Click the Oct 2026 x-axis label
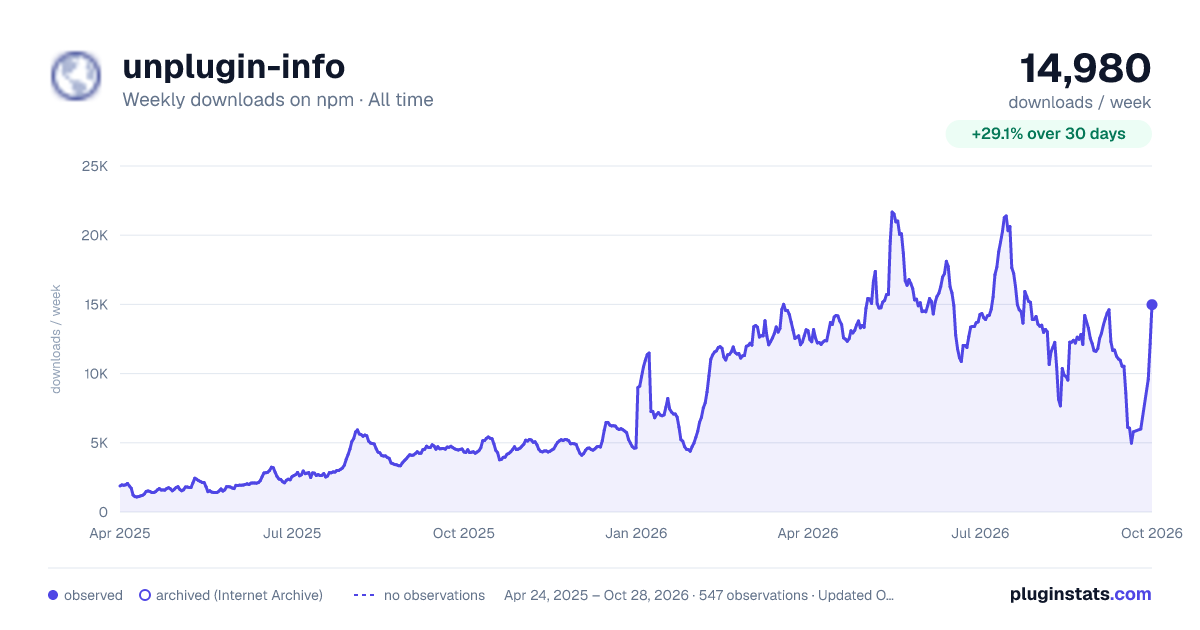This screenshot has height=630, width=1200. (x=1152, y=533)
